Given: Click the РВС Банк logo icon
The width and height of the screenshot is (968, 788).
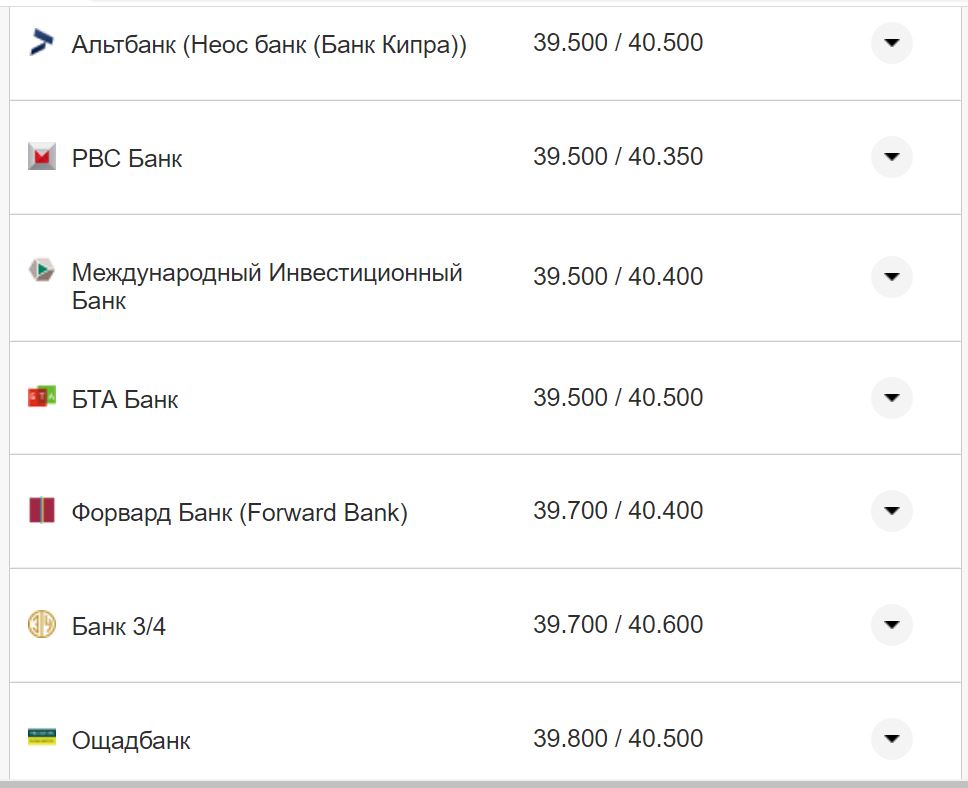Looking at the screenshot, I should (x=41, y=157).
